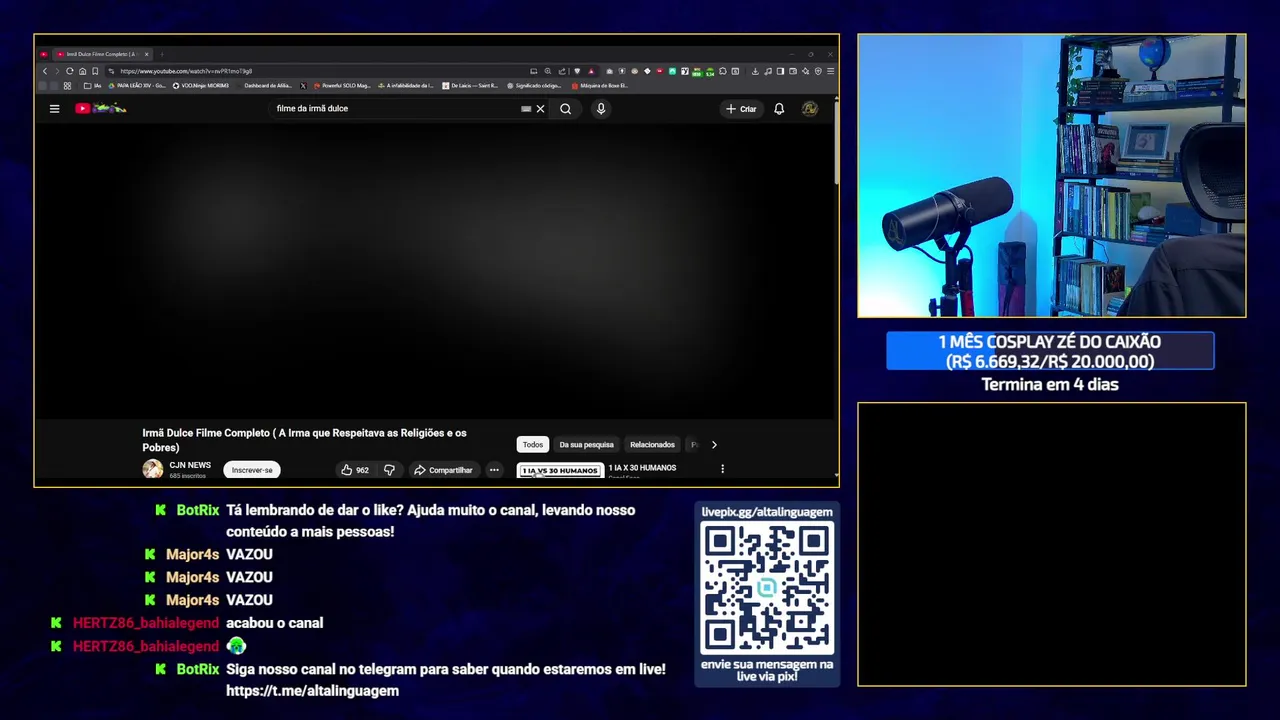This screenshot has height=720, width=1280.
Task: Click the browser downloads icon
Action: tap(755, 71)
